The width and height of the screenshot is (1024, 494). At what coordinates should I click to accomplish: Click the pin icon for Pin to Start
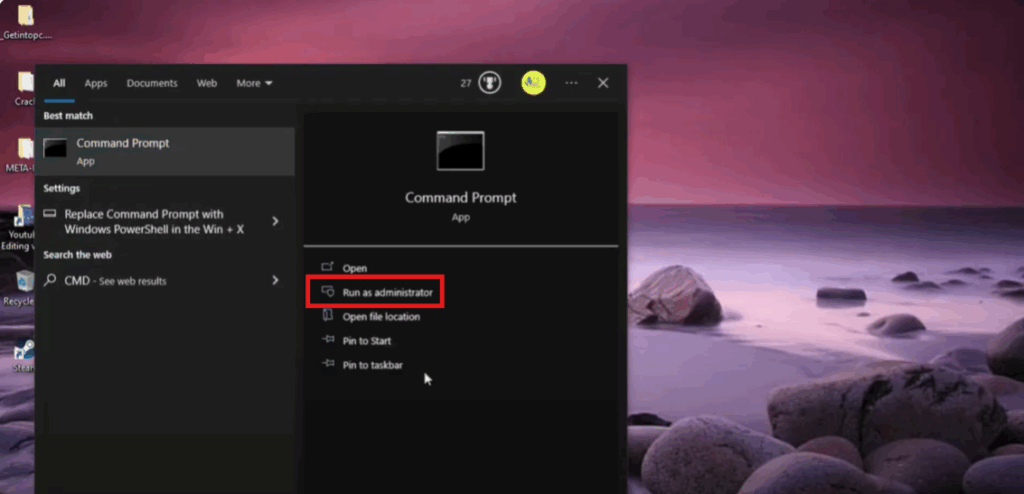tap(328, 340)
